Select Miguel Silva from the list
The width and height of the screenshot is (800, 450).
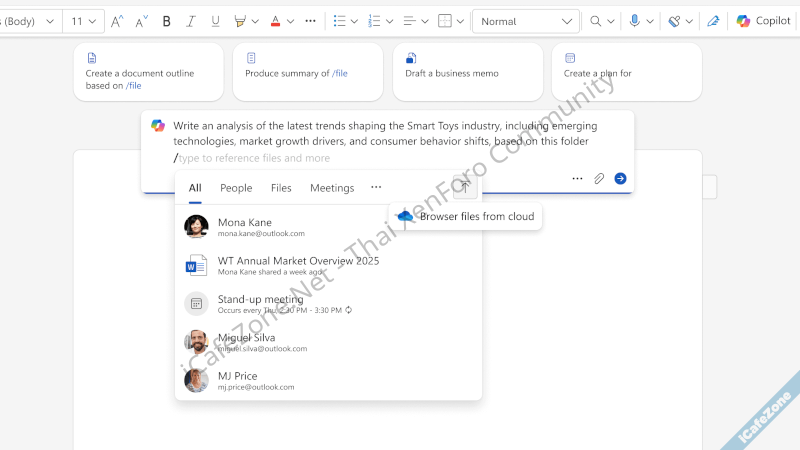point(329,342)
